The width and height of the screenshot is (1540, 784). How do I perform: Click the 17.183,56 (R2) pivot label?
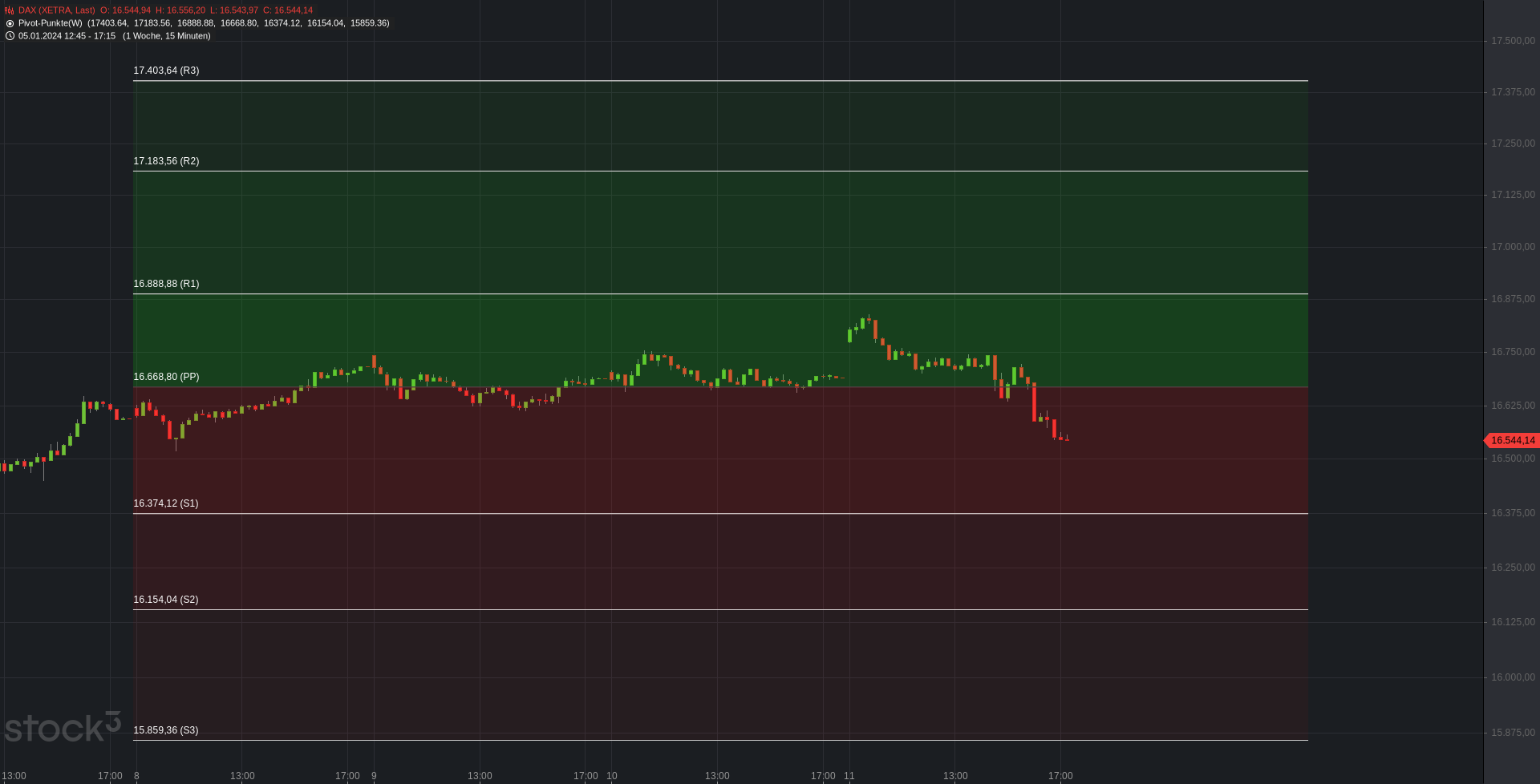(x=166, y=161)
